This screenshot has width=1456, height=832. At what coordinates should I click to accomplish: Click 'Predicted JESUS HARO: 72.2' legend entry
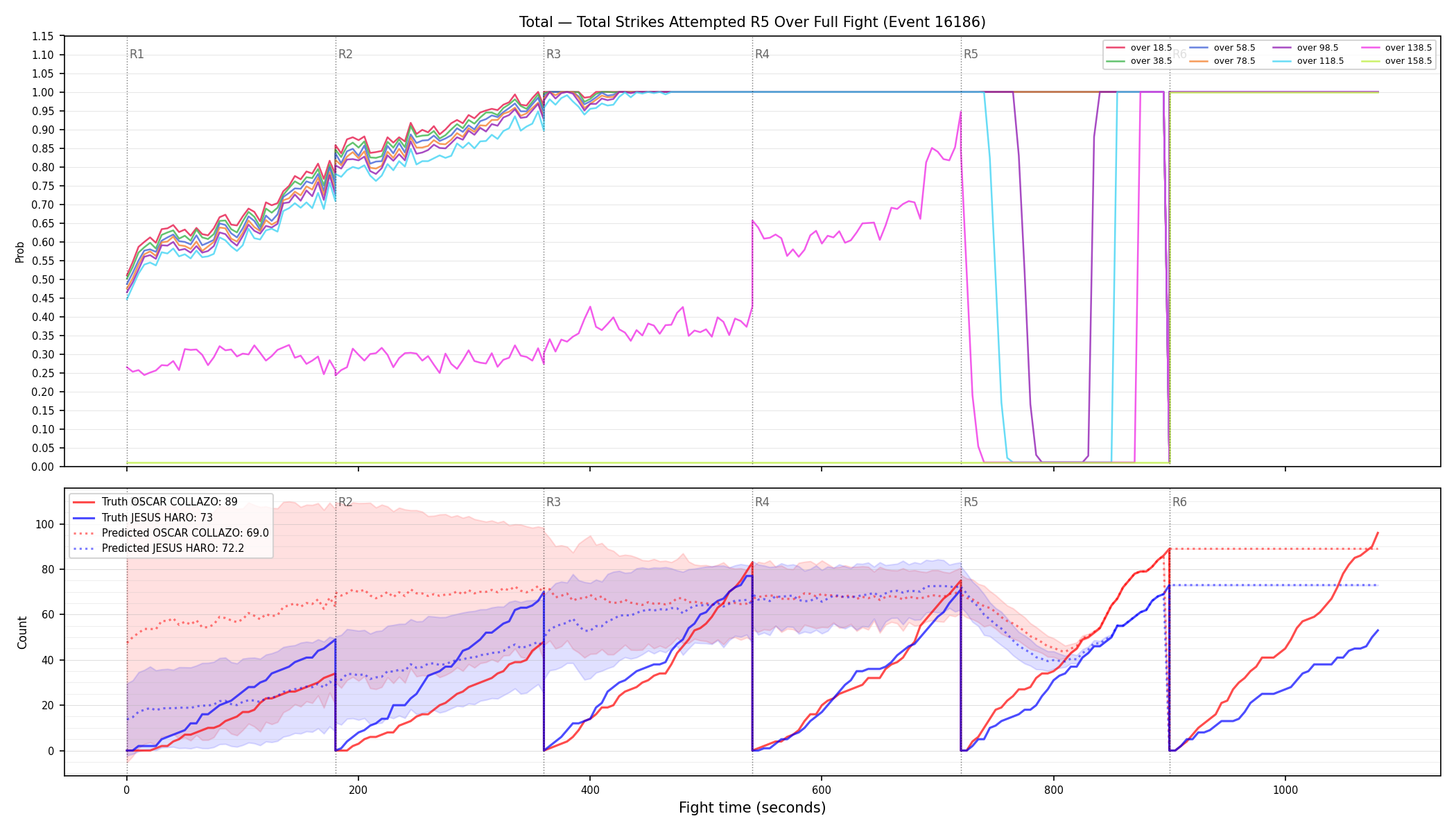(x=158, y=548)
